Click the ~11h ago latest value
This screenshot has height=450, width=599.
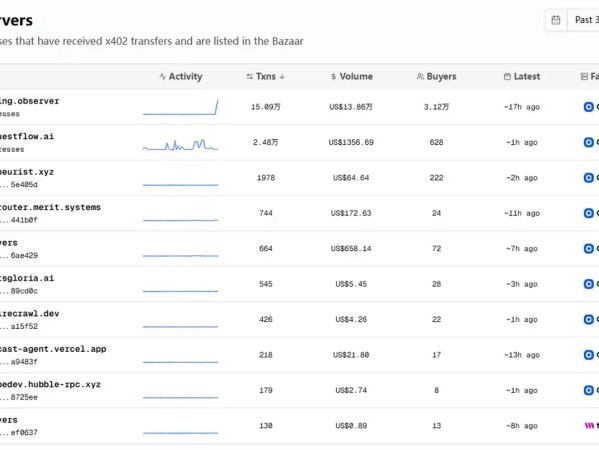522,213
